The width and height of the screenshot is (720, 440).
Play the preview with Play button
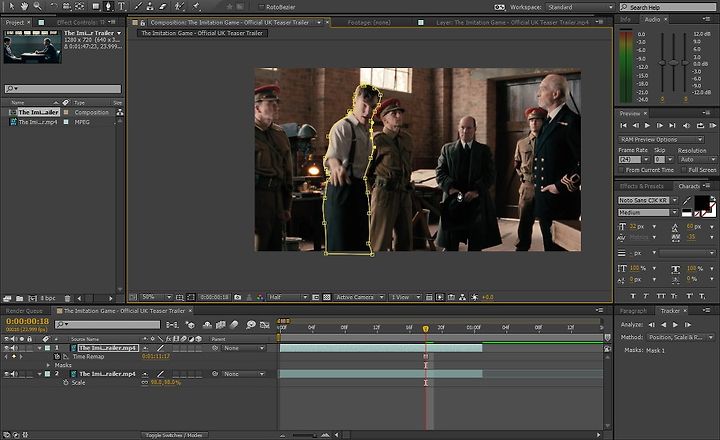click(647, 125)
